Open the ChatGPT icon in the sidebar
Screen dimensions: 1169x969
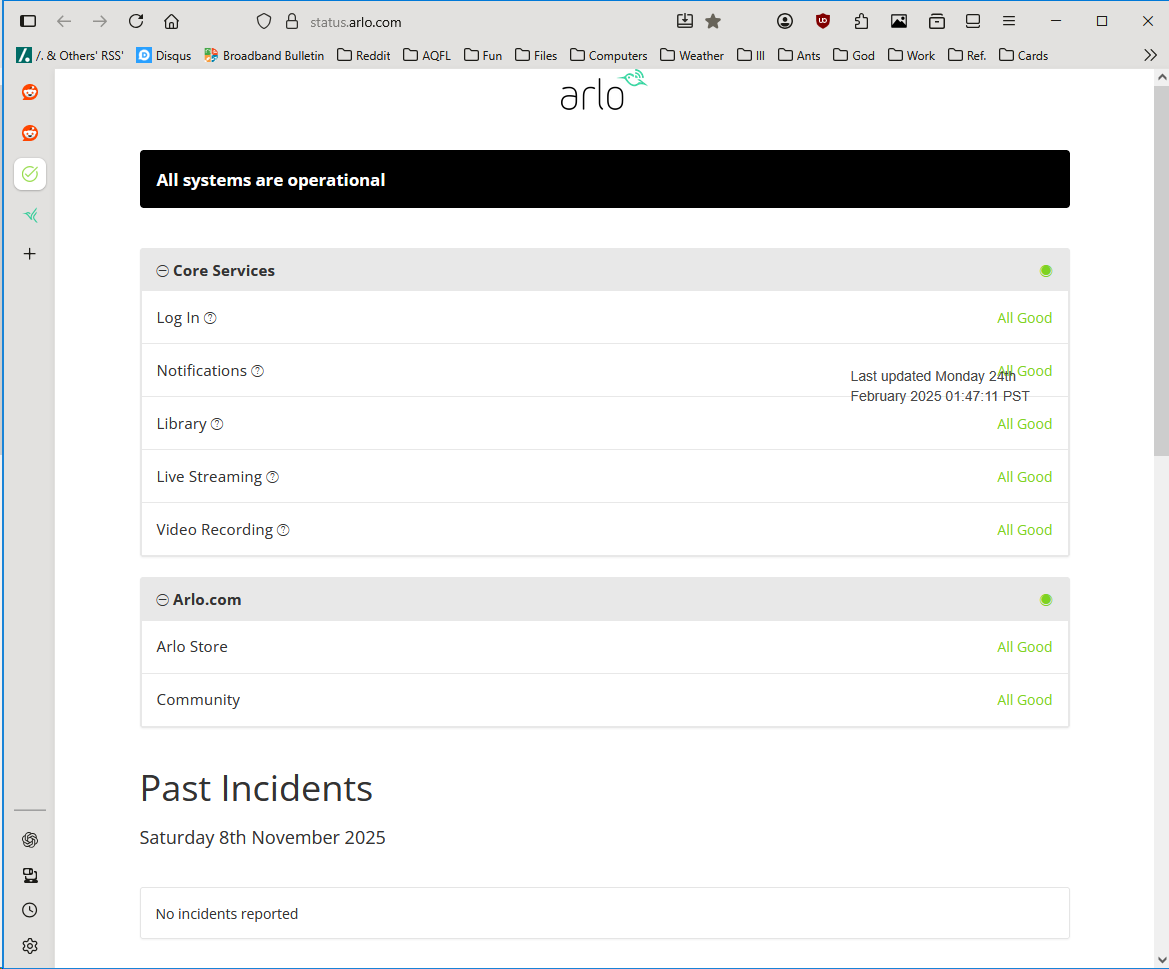[x=29, y=840]
